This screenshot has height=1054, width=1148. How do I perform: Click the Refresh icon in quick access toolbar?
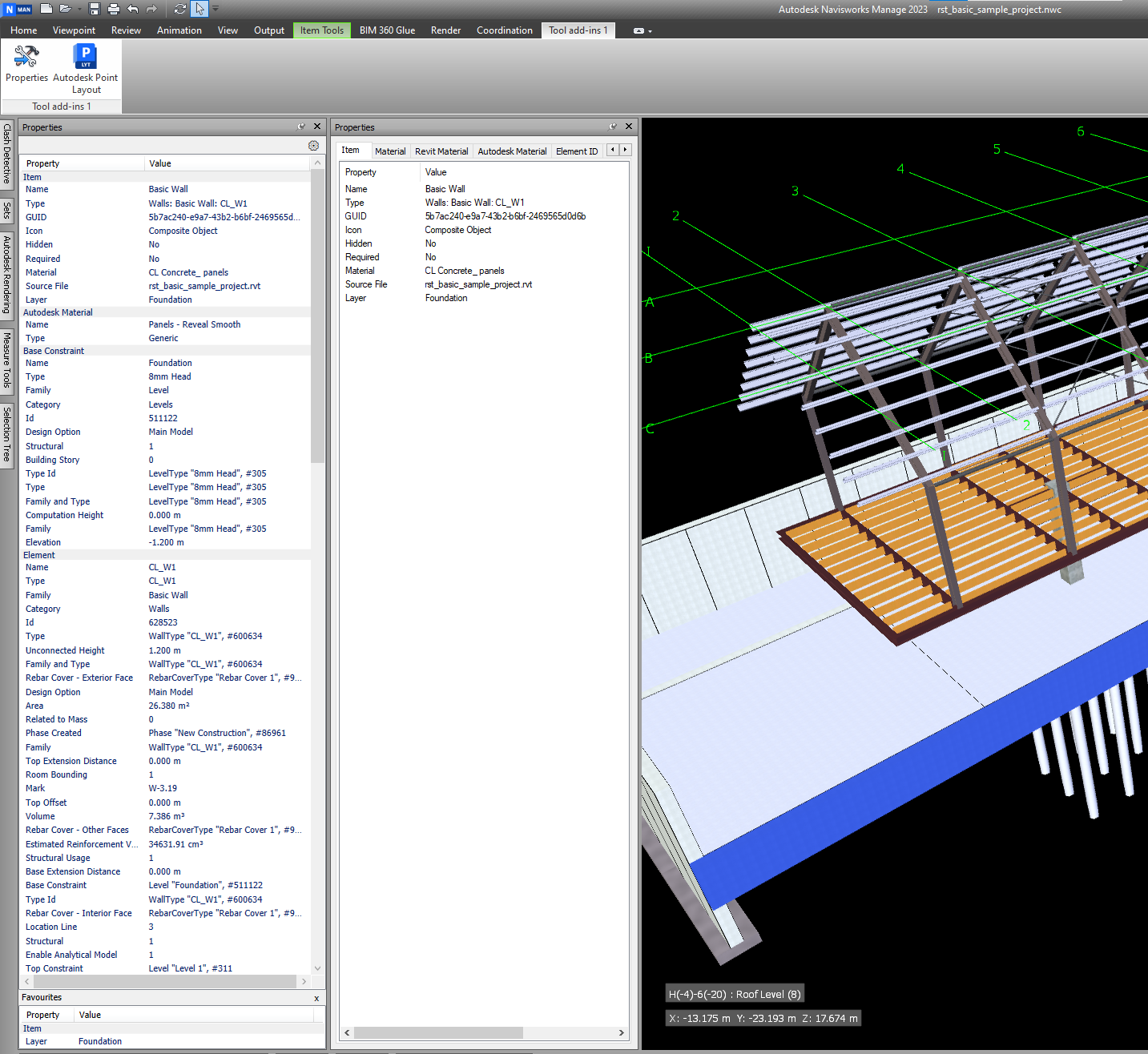tap(179, 9)
